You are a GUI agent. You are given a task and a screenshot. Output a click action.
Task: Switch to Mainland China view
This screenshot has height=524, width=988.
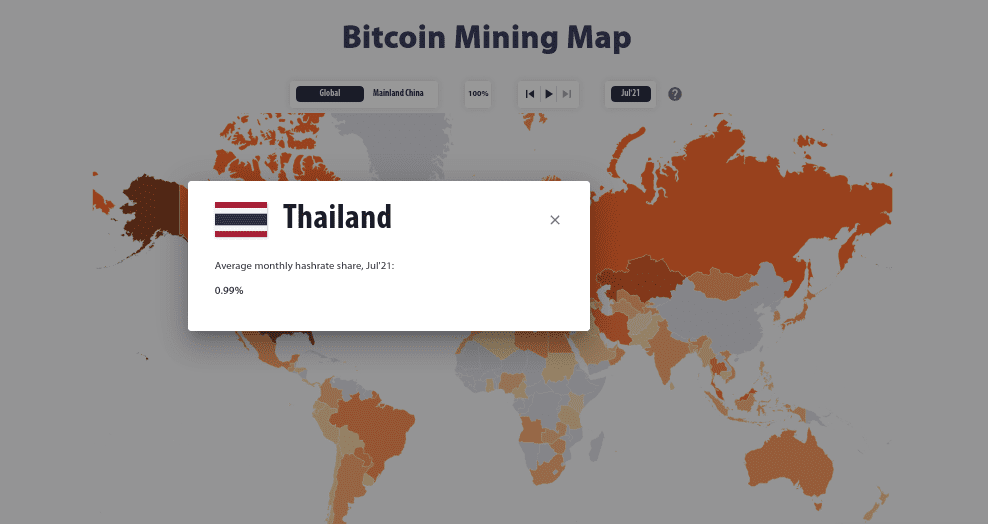click(398, 93)
